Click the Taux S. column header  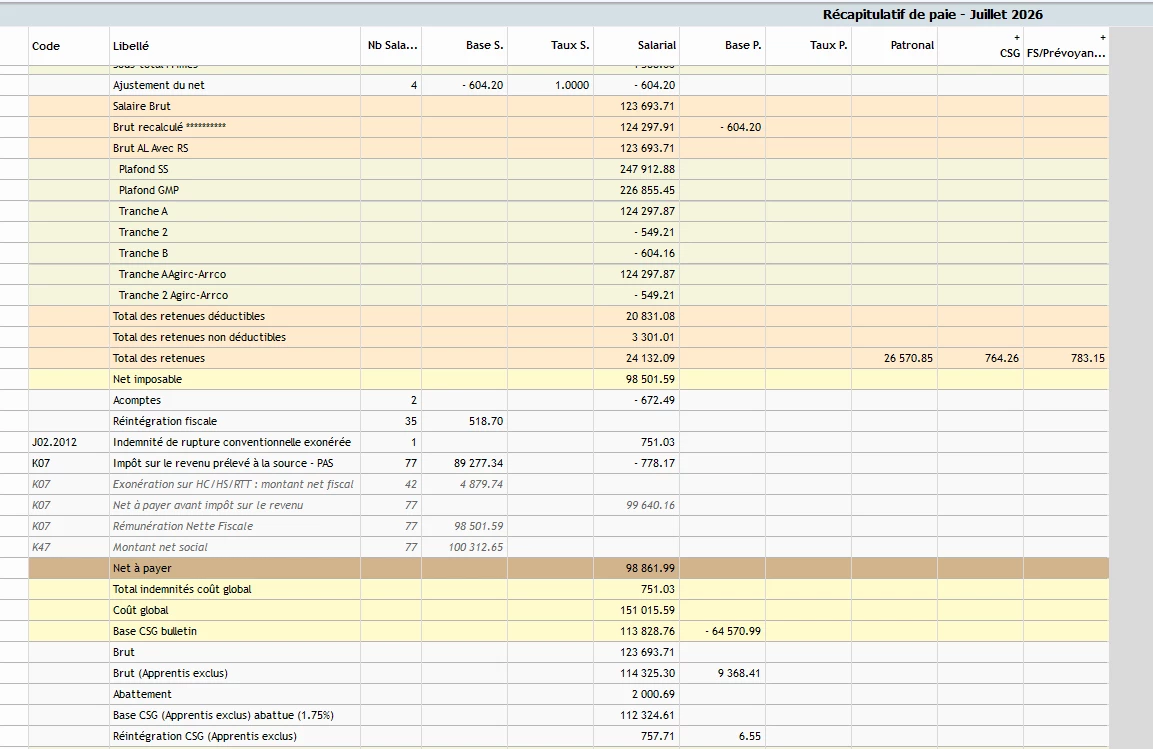[x=551, y=46]
